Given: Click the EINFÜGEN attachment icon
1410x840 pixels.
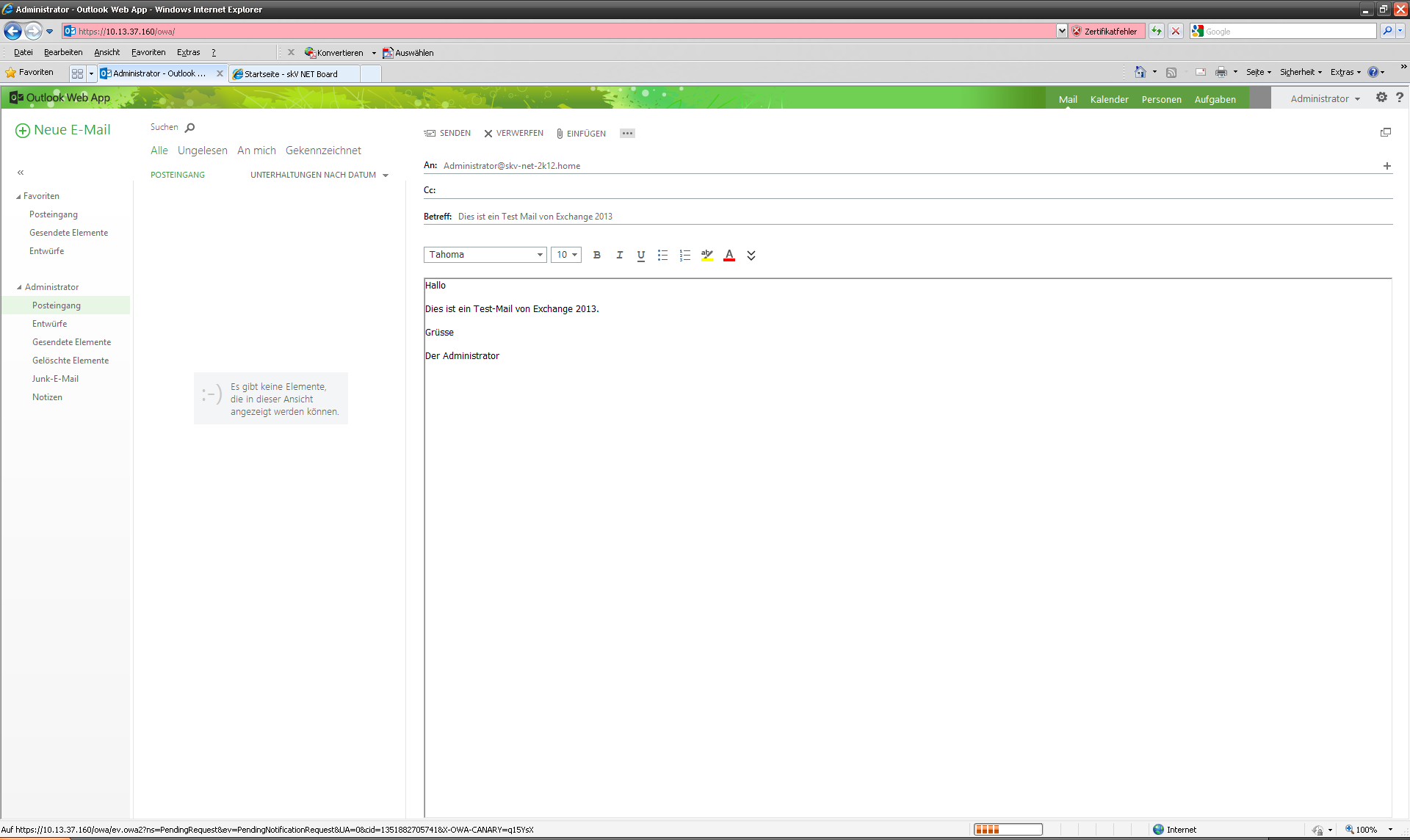Looking at the screenshot, I should [x=560, y=134].
